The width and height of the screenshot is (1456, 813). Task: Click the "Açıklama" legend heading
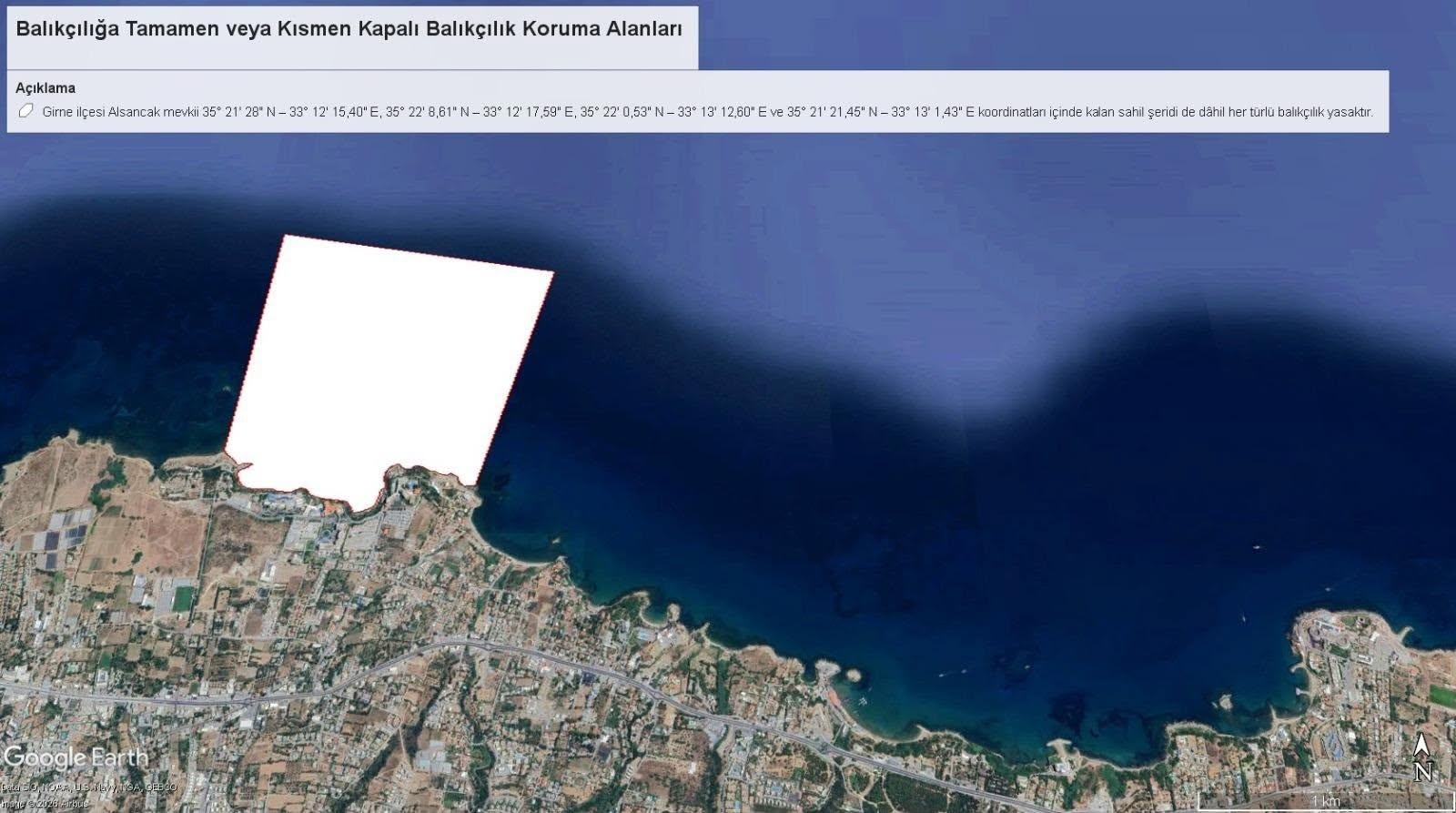(x=45, y=88)
